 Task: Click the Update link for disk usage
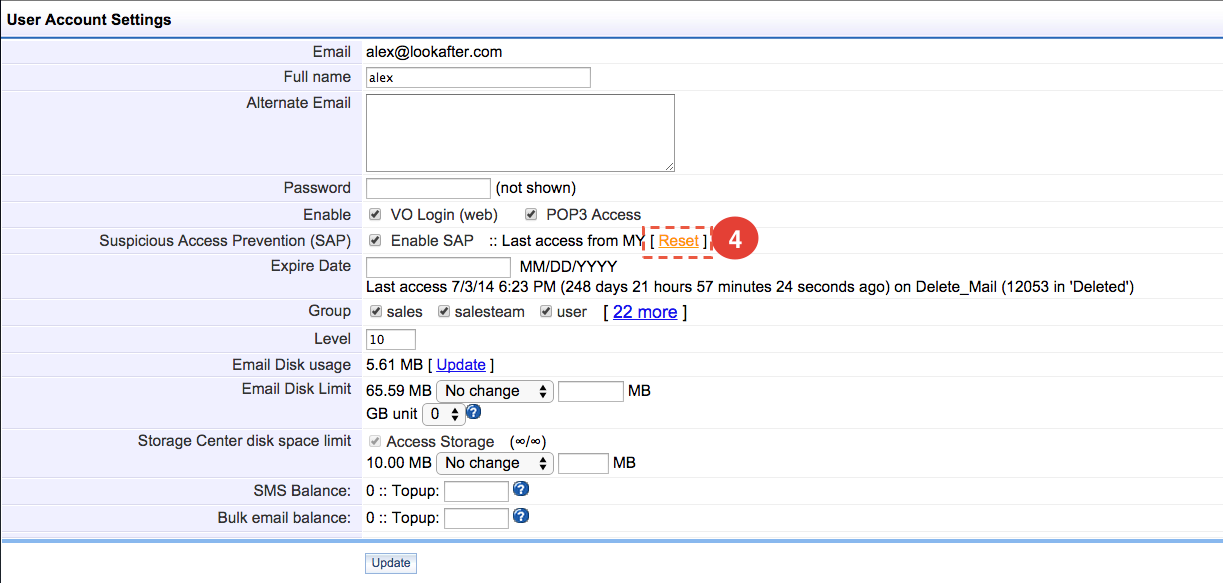(461, 365)
